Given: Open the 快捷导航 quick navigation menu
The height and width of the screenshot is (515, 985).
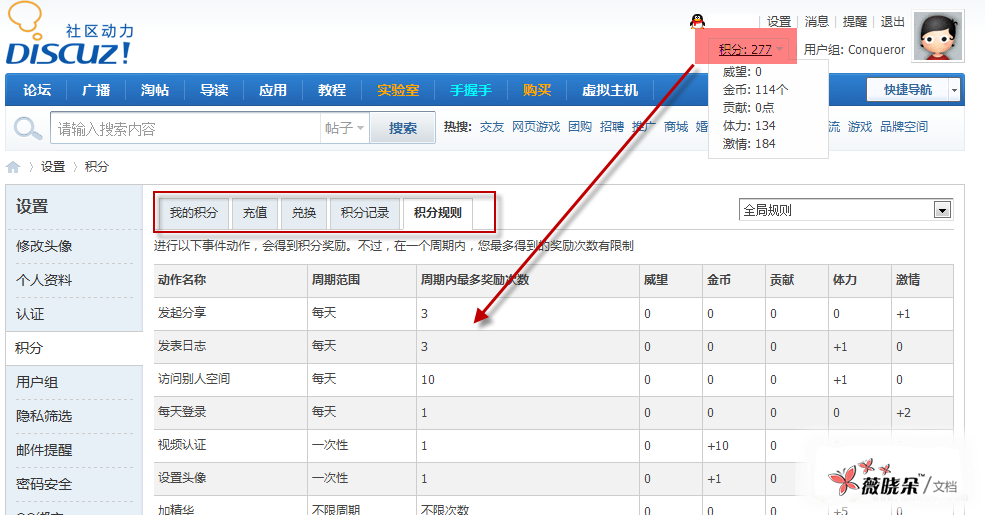Looking at the screenshot, I should (x=912, y=90).
